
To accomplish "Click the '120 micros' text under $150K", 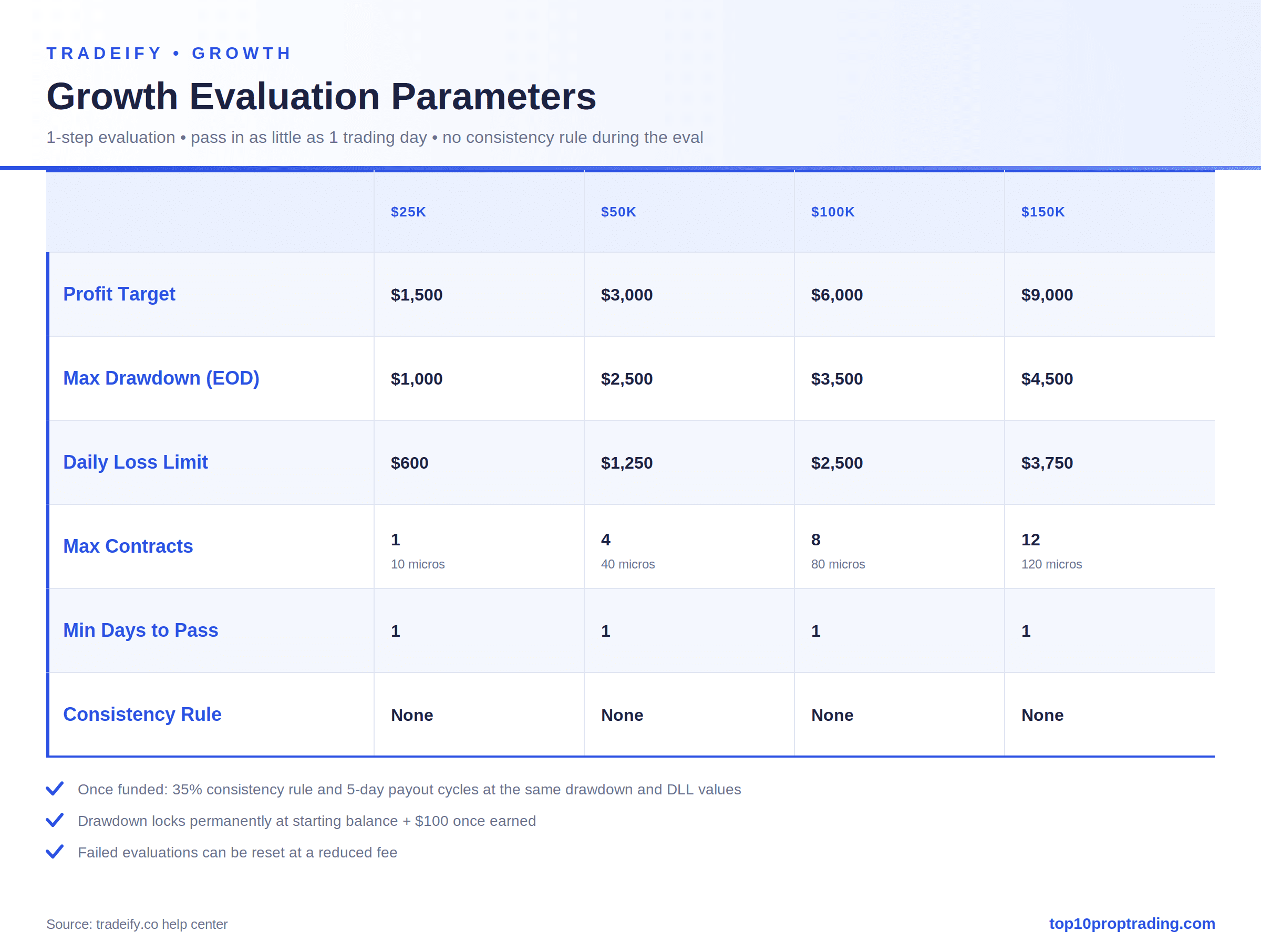I will pos(1051,564).
